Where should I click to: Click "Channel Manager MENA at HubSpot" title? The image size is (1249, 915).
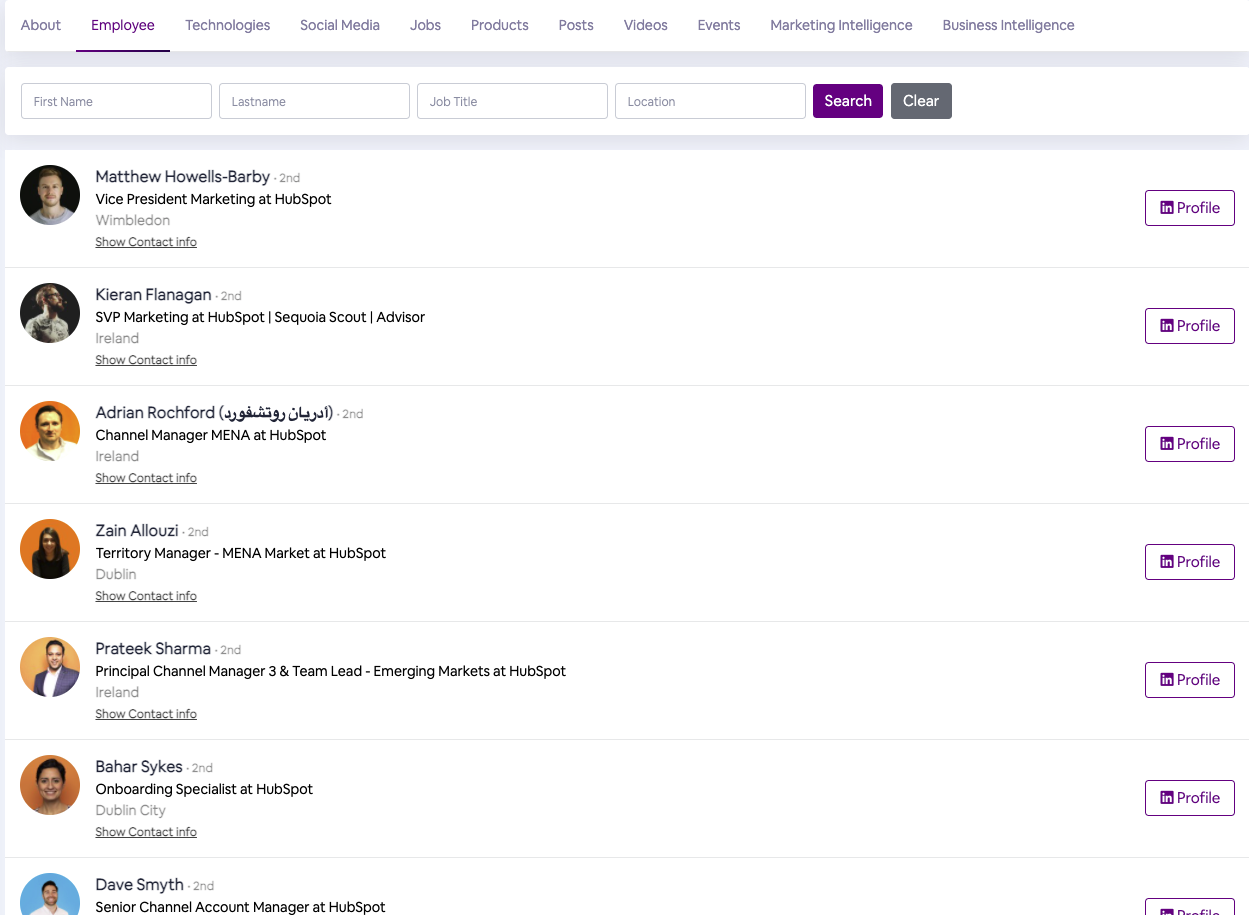tap(211, 435)
